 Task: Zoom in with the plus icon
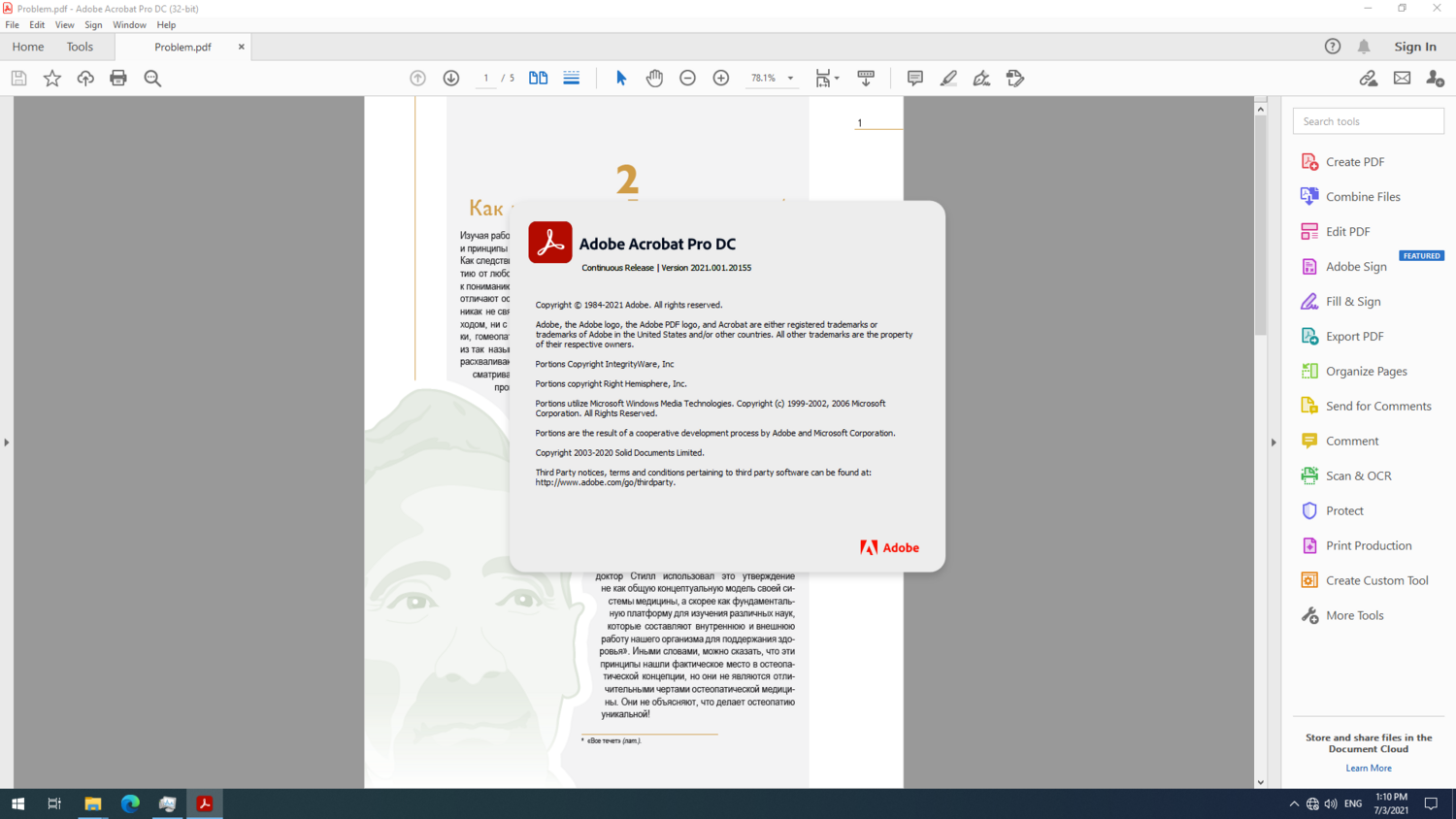coord(721,78)
